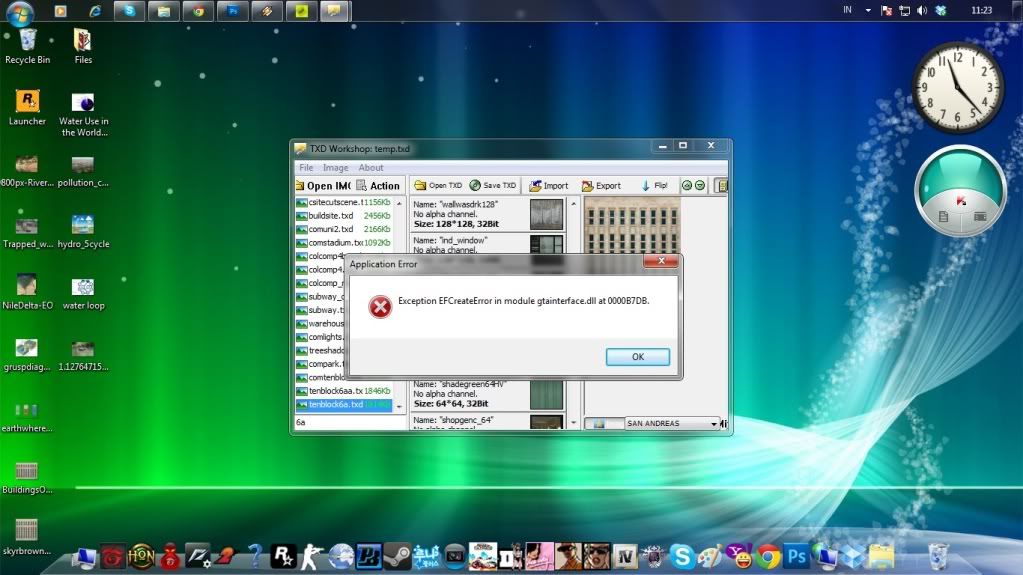Click the Rockstar 'R' icon in the dock

click(x=283, y=556)
